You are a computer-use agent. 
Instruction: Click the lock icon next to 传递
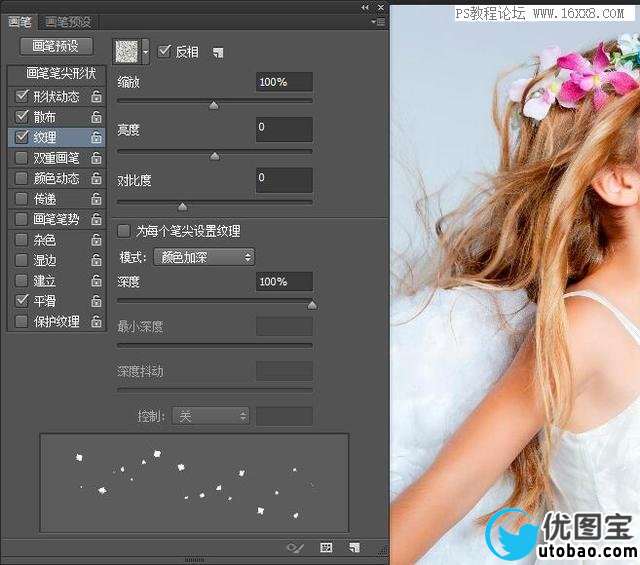(96, 199)
